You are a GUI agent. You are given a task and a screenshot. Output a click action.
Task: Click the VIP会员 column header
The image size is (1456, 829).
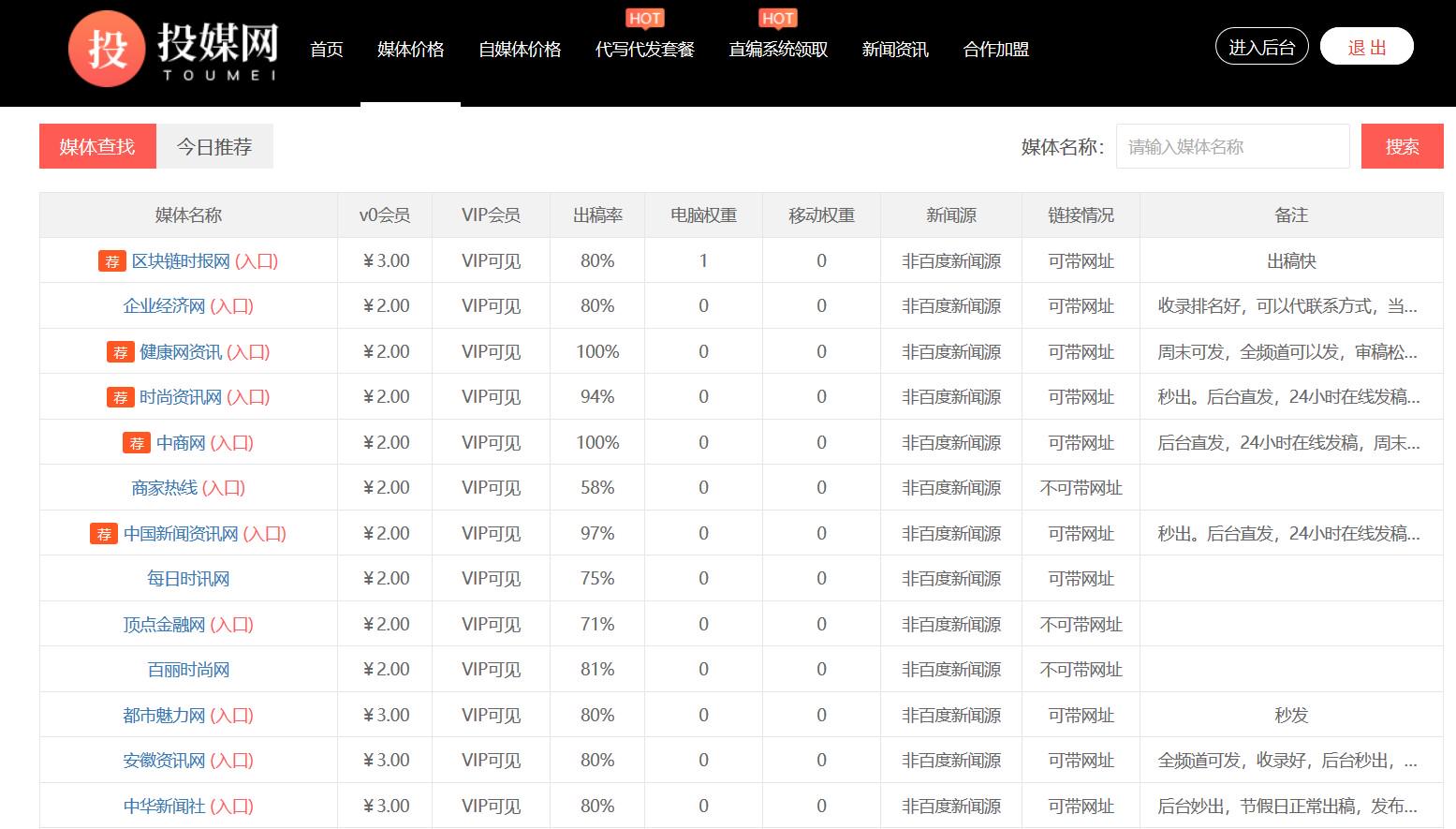coord(491,215)
